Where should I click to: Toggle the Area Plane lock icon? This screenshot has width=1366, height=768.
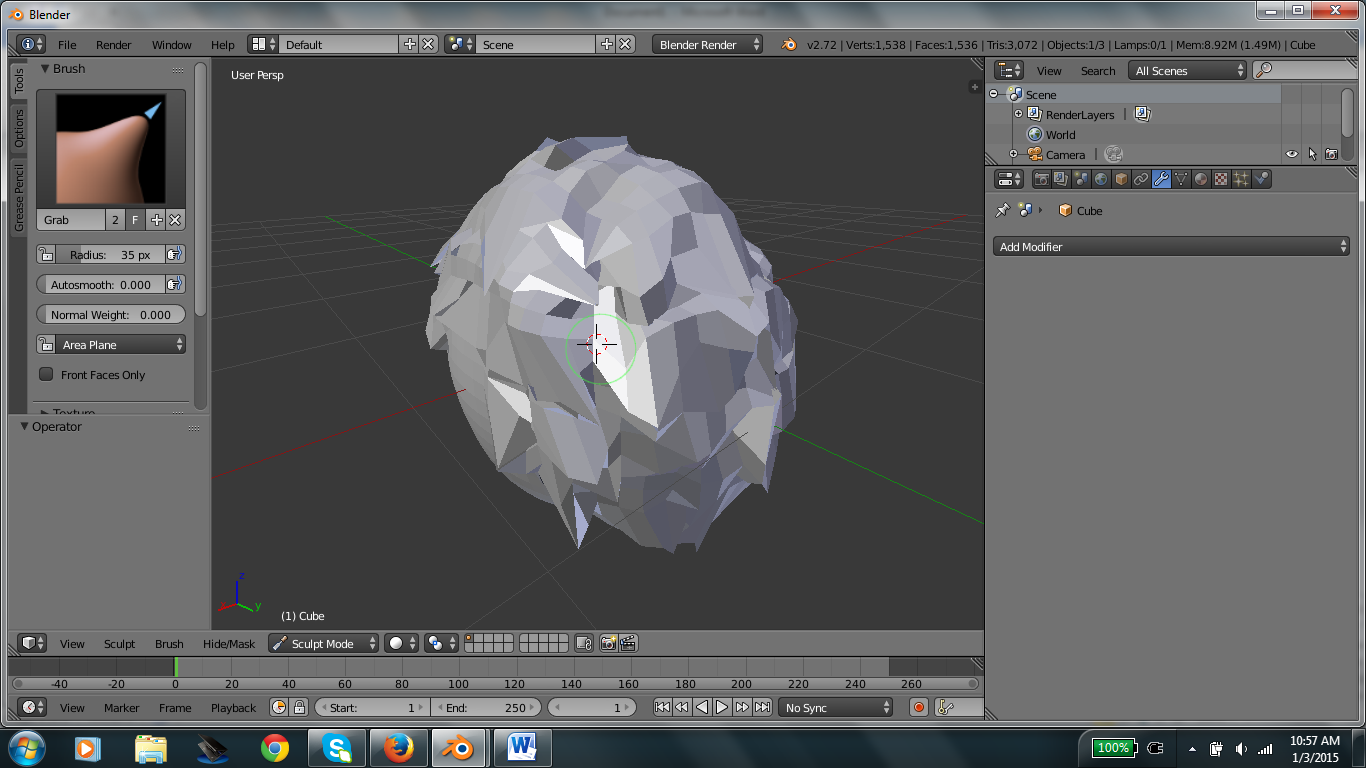pyautogui.click(x=46, y=344)
